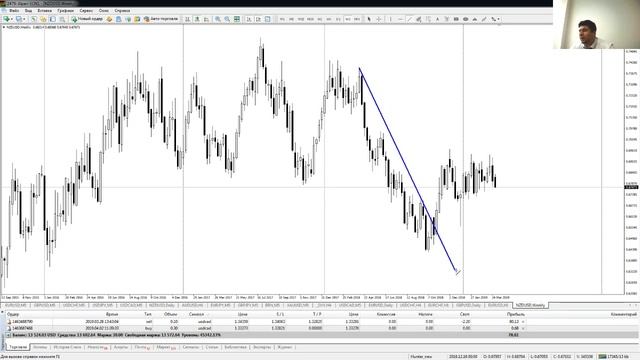Toggle the Chart Shift icon
640x360 pixels.
tap(258, 19)
